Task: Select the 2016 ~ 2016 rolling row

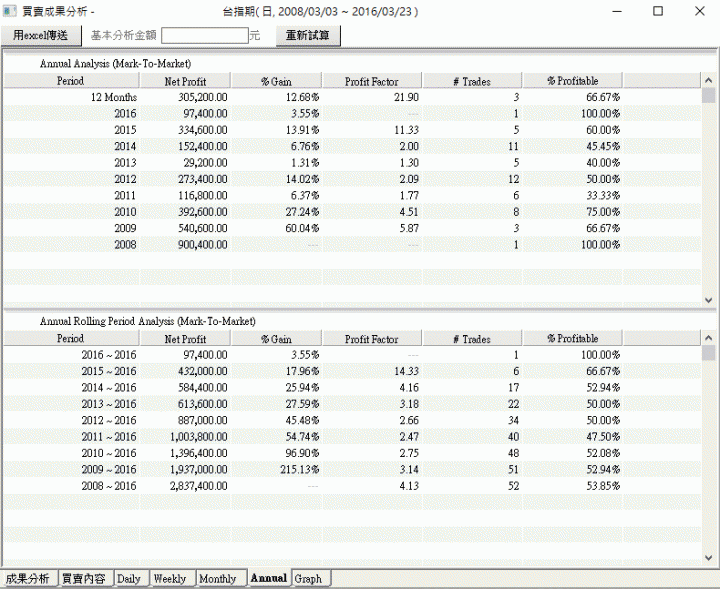Action: [352, 355]
